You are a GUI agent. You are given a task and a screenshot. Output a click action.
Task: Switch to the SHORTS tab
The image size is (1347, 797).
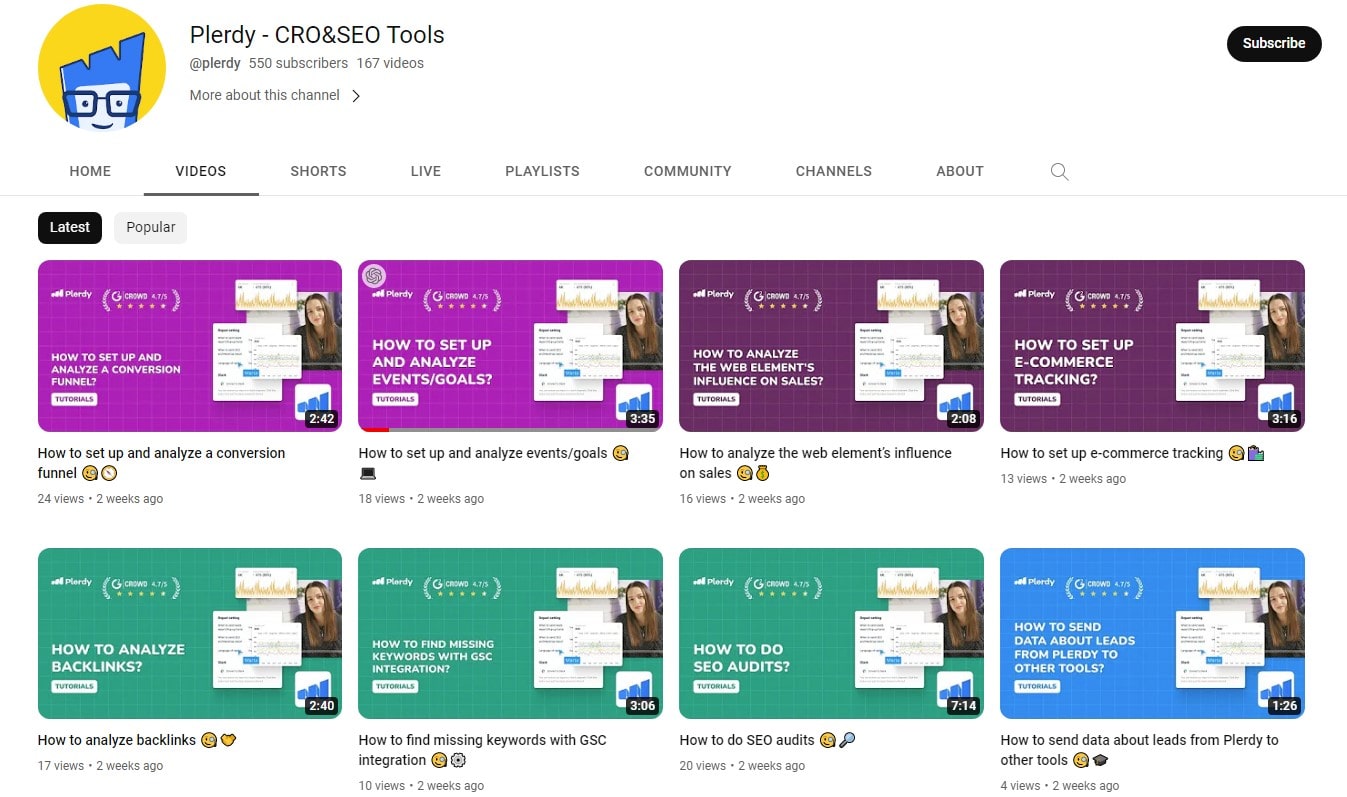tap(318, 171)
